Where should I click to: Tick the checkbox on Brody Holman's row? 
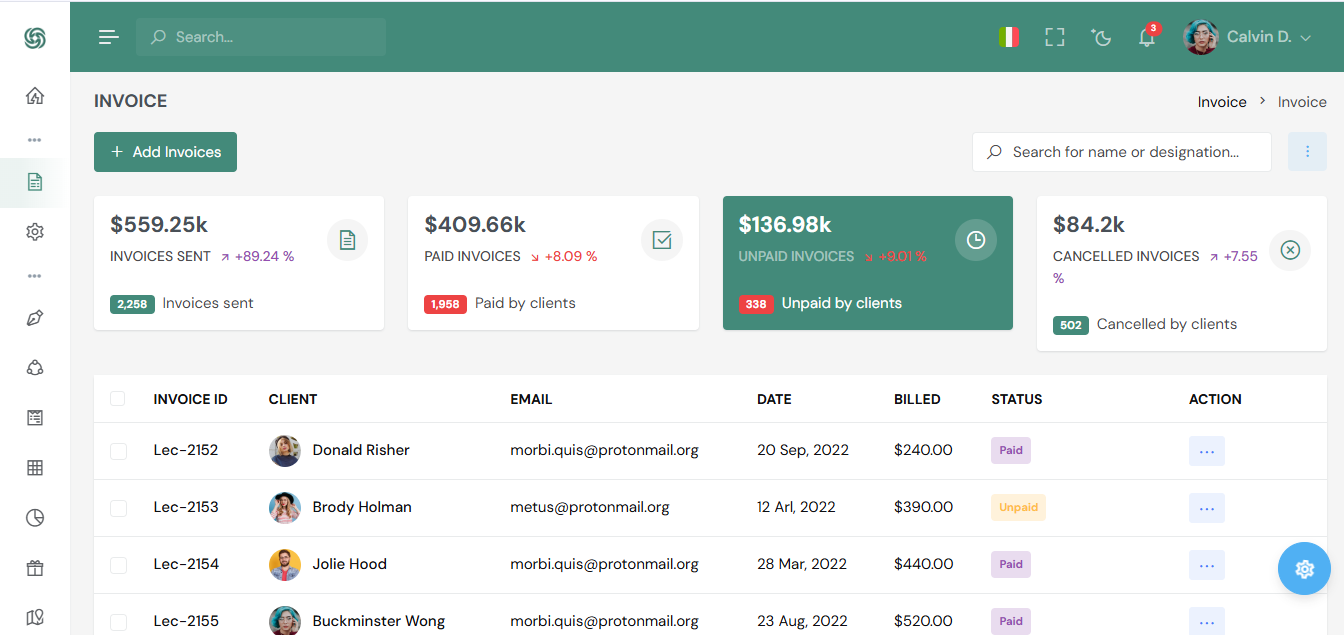coord(118,507)
